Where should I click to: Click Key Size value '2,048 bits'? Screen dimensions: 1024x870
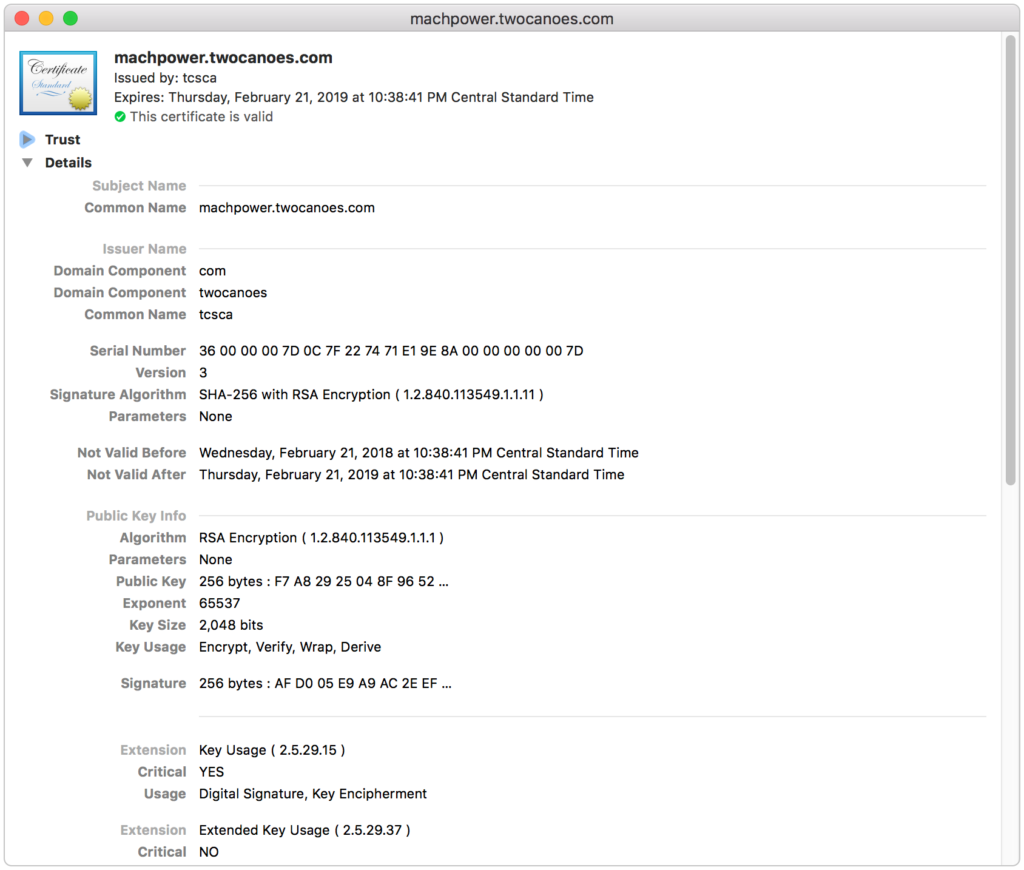(x=231, y=625)
